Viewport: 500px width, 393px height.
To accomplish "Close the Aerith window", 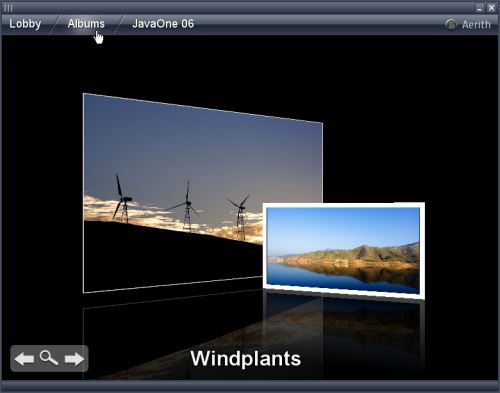I will [x=491, y=8].
